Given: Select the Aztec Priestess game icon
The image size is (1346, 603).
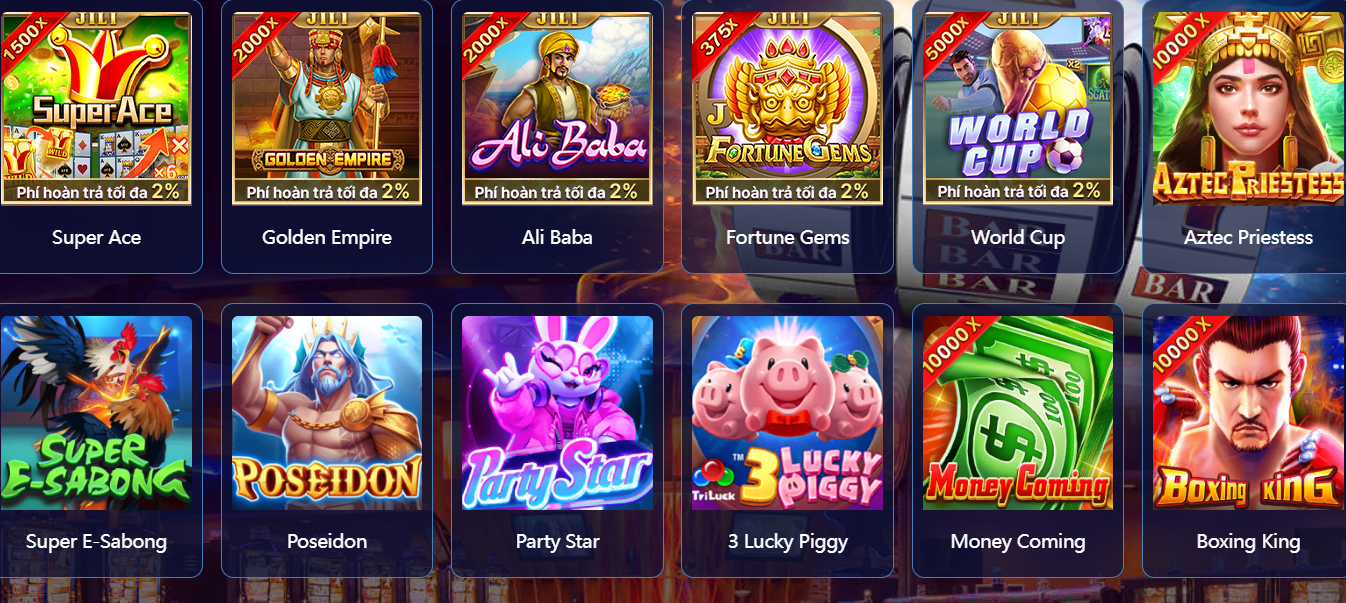Looking at the screenshot, I should 1248,108.
